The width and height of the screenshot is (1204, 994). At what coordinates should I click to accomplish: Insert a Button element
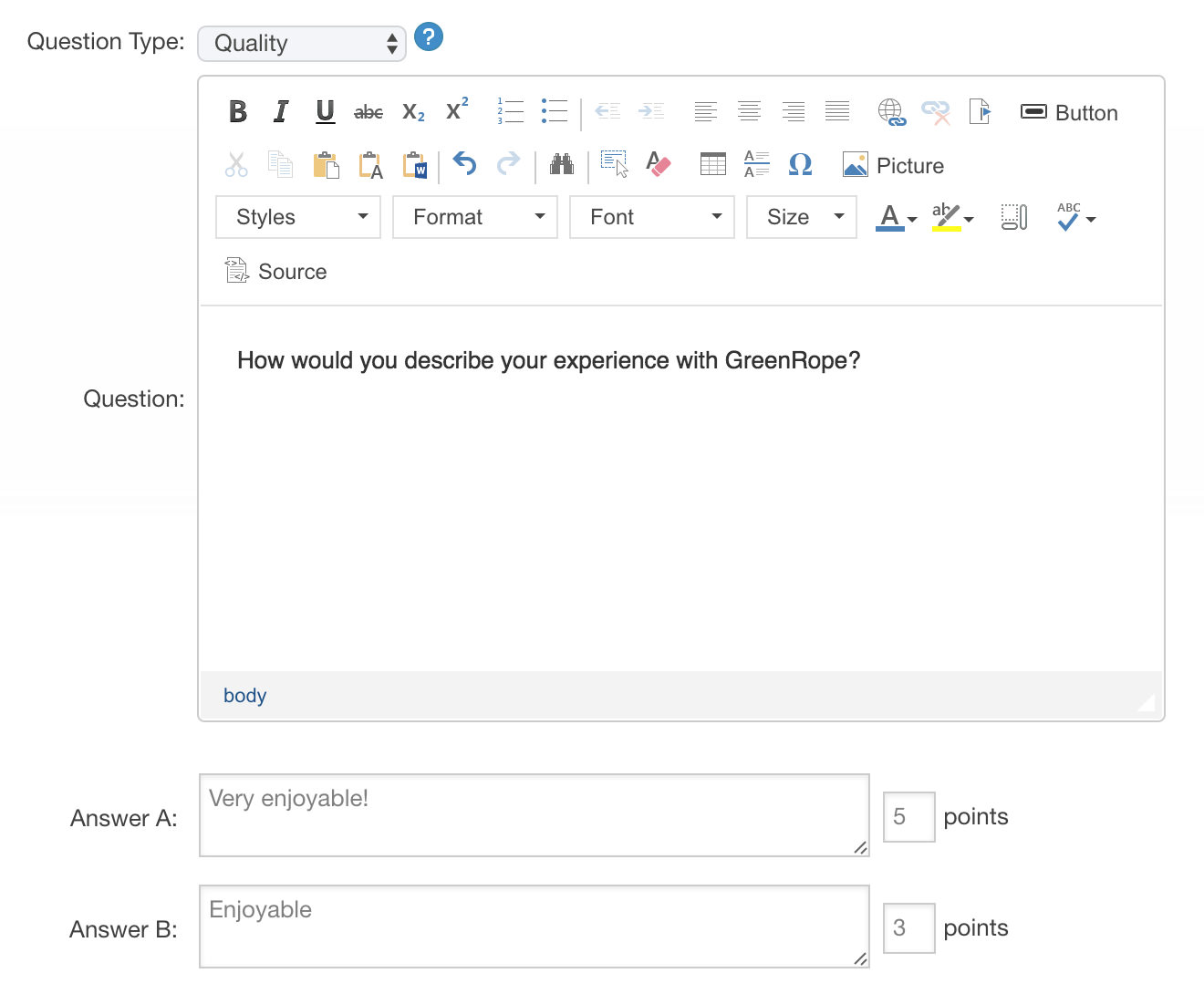point(1069,112)
